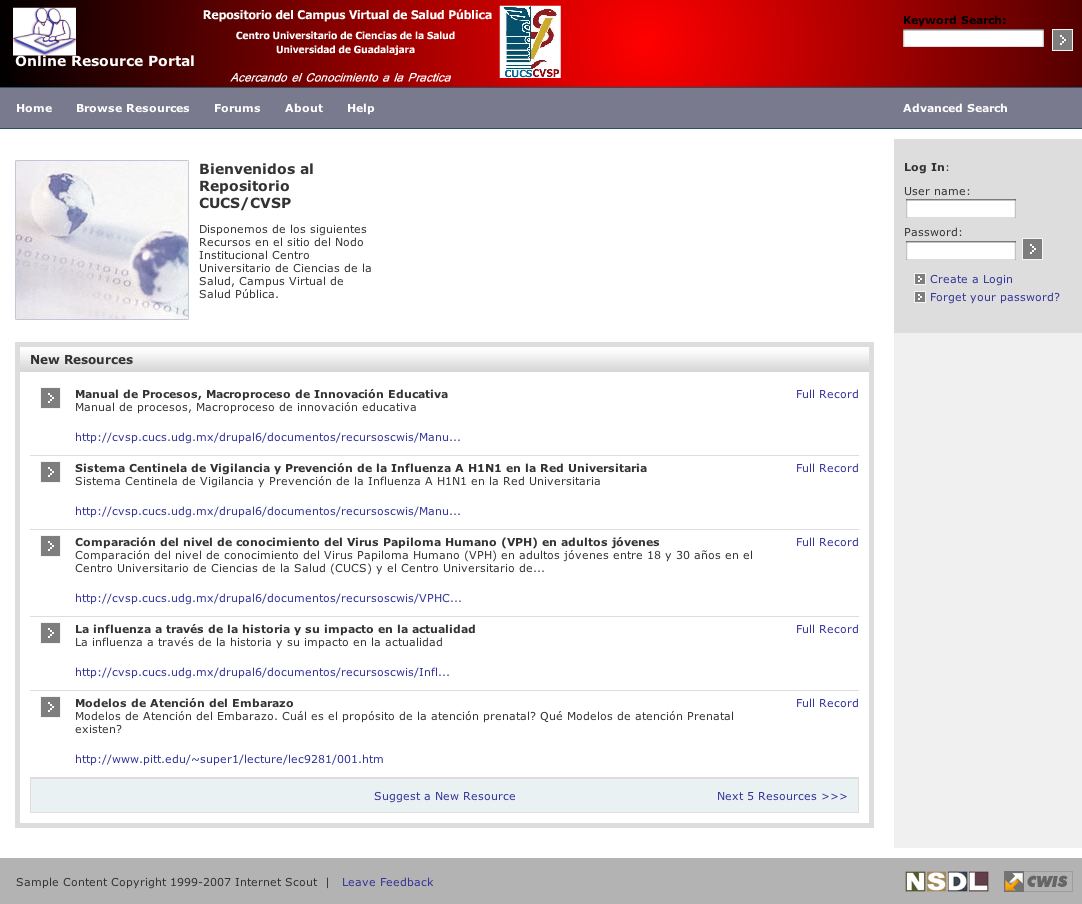This screenshot has height=904, width=1082.
Task: Click the login submit arrow beside Password
Action: click(1032, 249)
